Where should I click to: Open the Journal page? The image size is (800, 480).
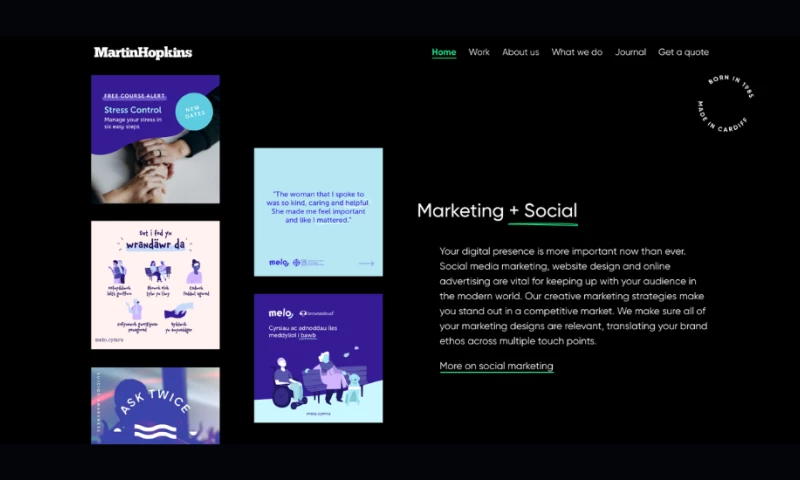(x=631, y=52)
